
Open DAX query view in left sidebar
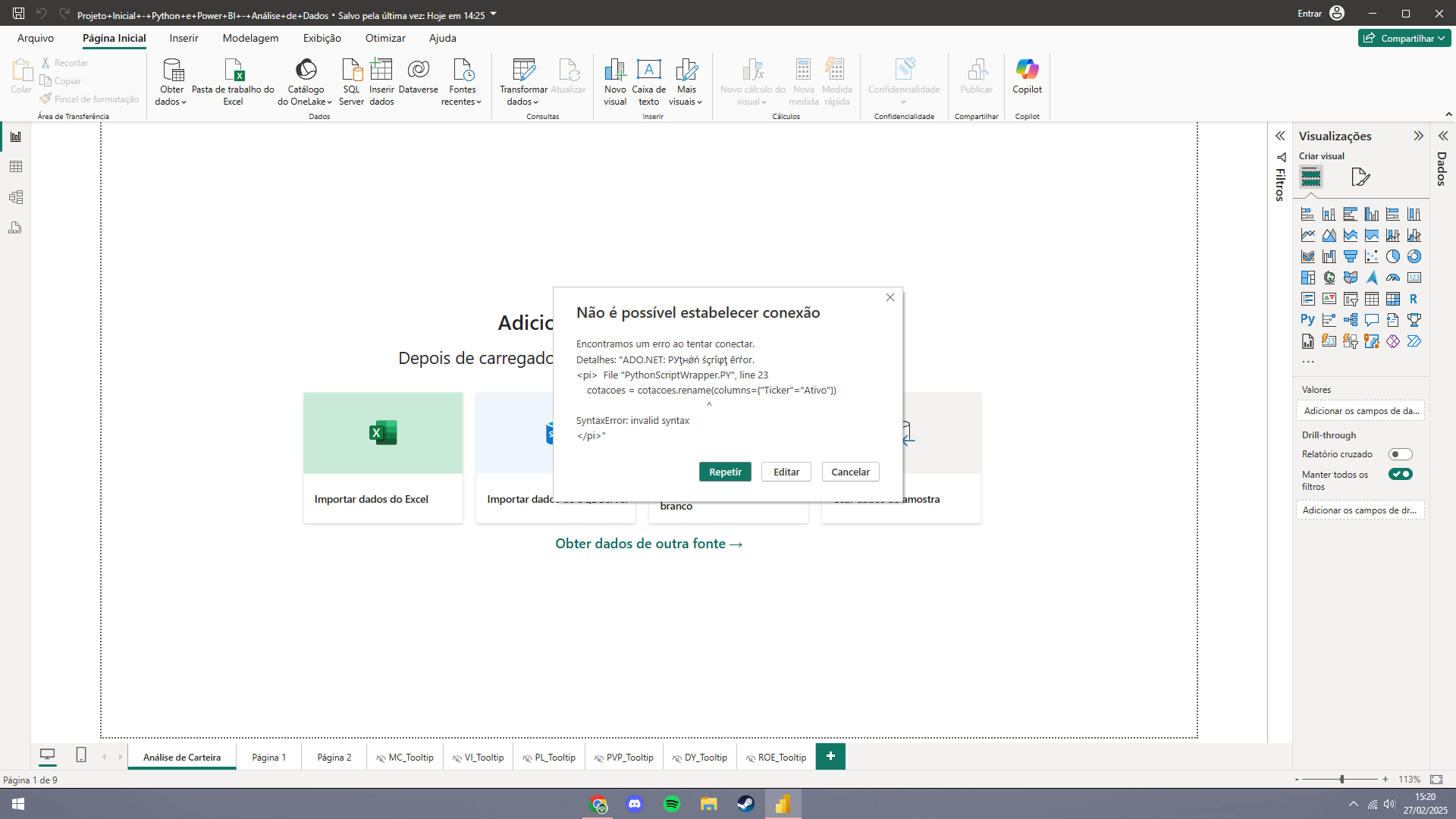point(15,227)
